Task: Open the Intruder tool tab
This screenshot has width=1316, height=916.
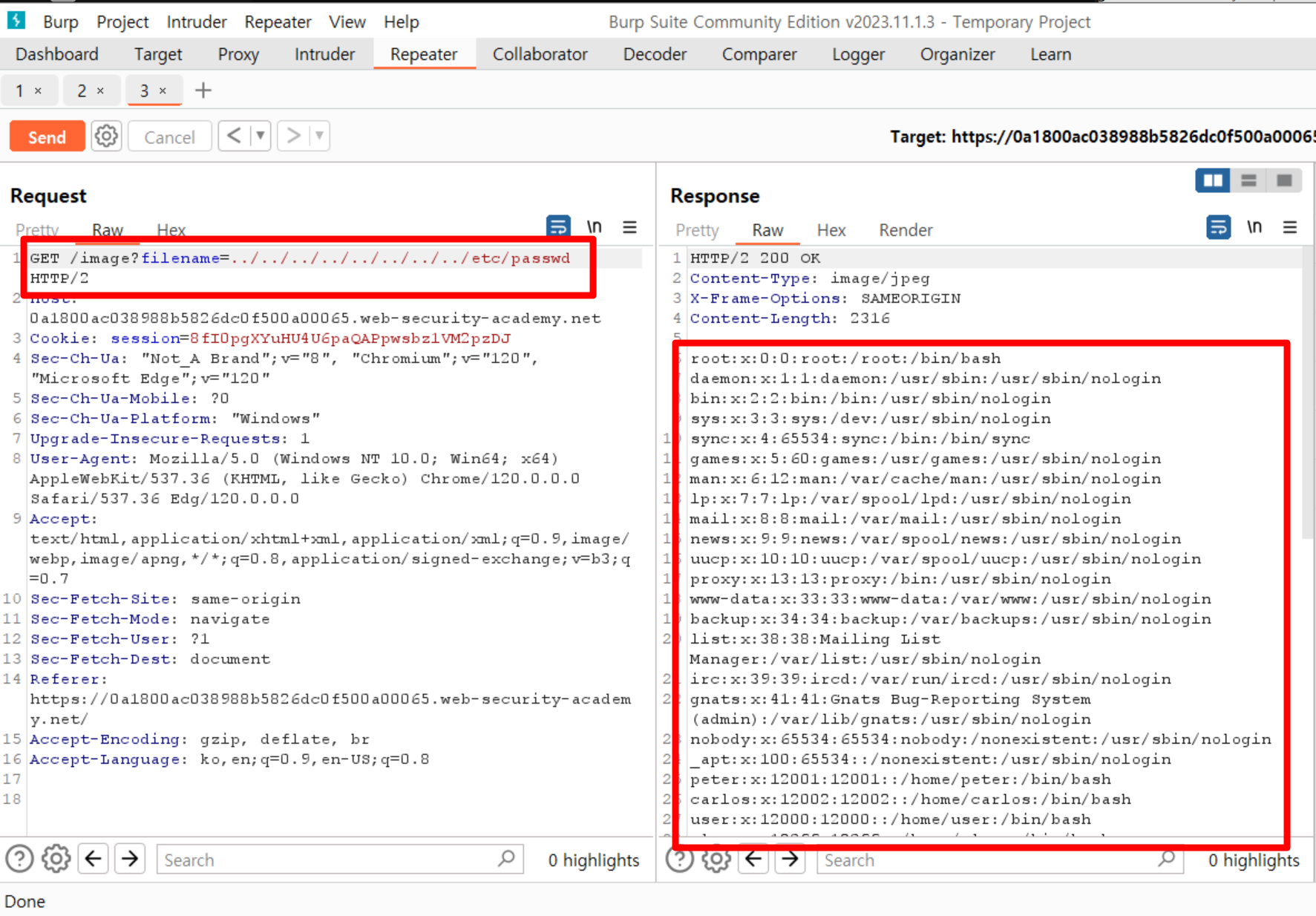Action: coord(324,54)
